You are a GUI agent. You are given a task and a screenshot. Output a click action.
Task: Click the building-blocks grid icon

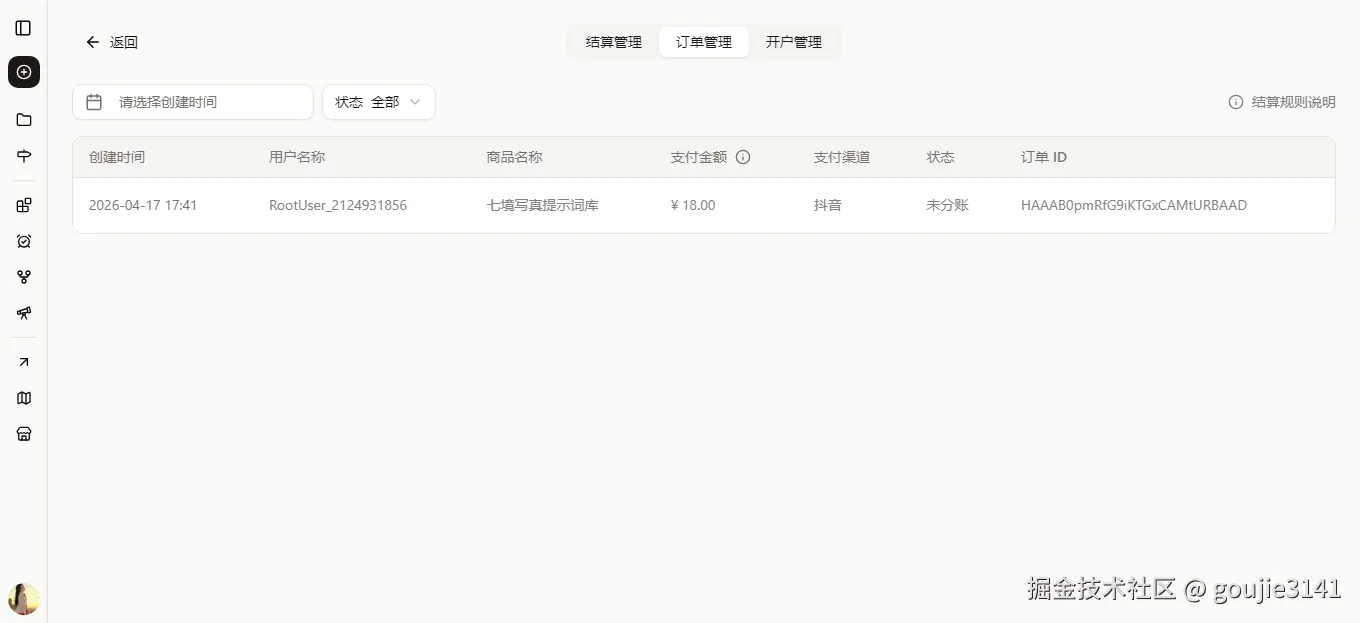coord(23,205)
